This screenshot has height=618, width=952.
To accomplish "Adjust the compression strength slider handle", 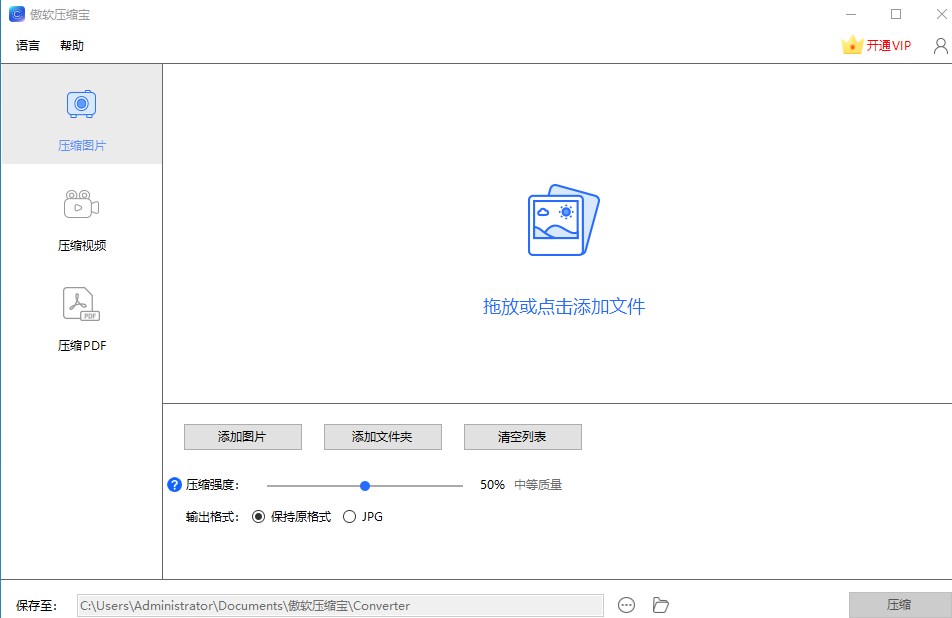I will point(364,485).
